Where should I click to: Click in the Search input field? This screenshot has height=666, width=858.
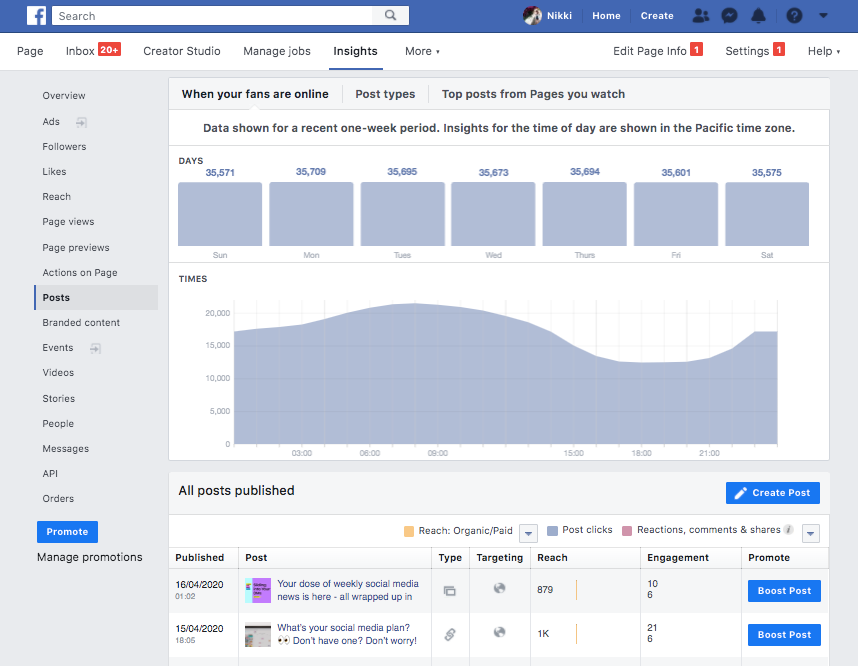tap(212, 16)
